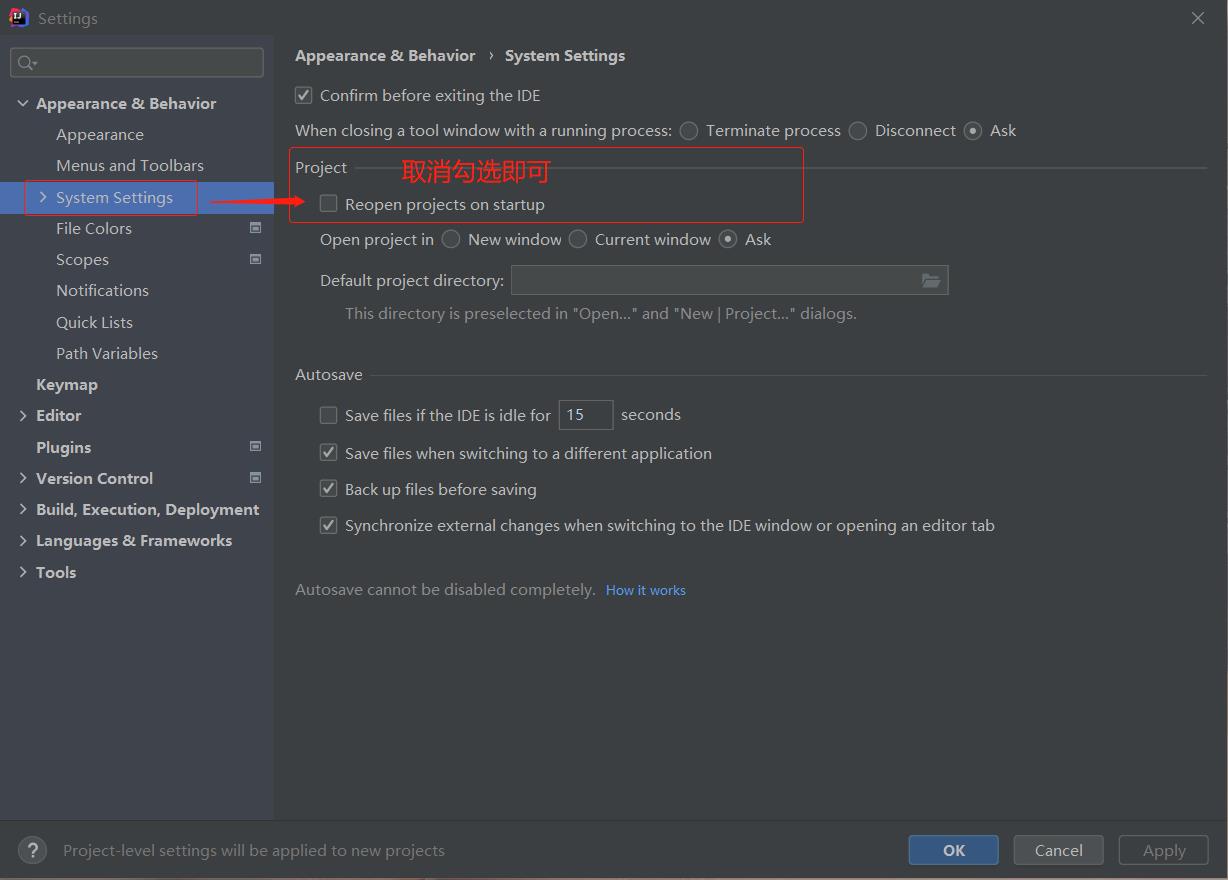Image resolution: width=1228 pixels, height=880 pixels.
Task: Open Scopes settings page
Action: point(82,259)
